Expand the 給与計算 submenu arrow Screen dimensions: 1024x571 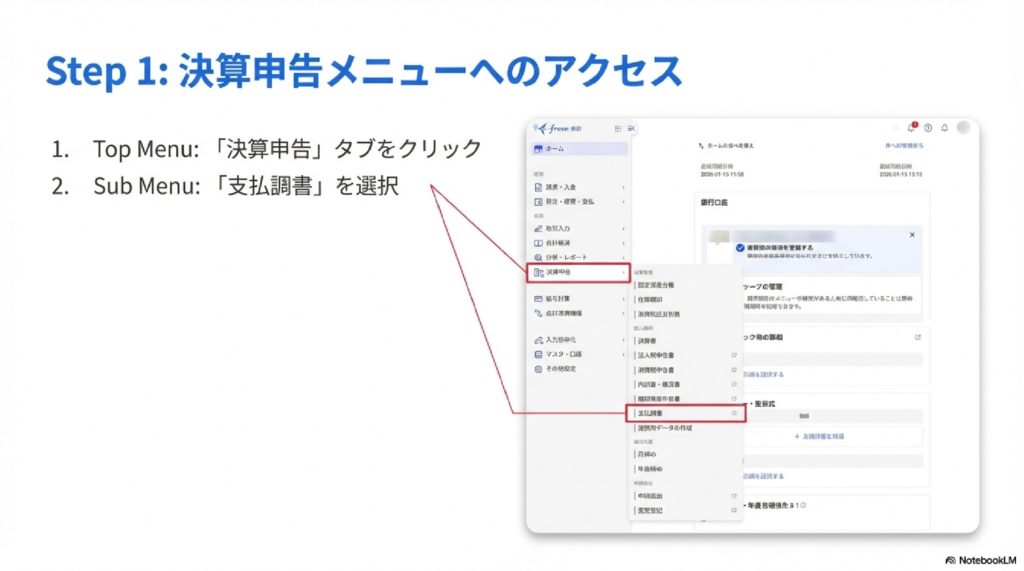click(x=623, y=298)
